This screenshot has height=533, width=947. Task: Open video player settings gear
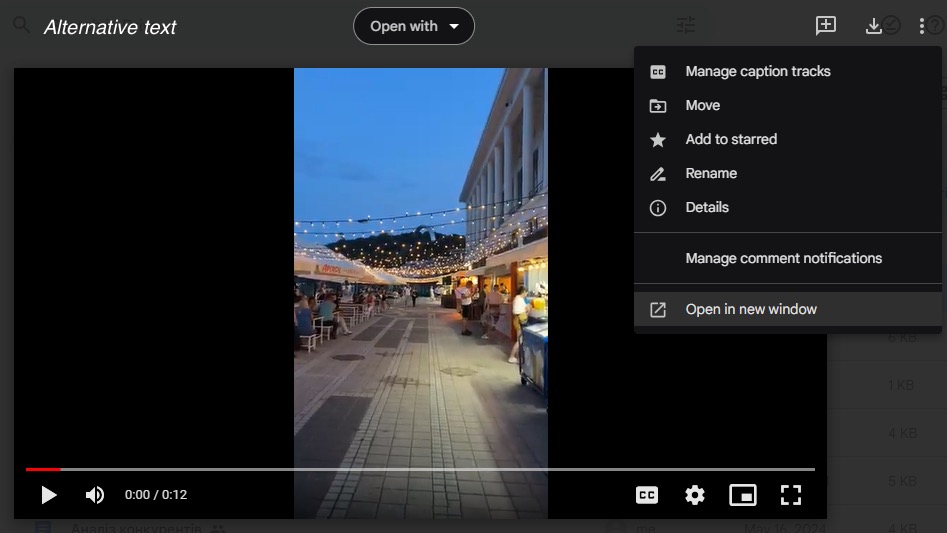(695, 495)
